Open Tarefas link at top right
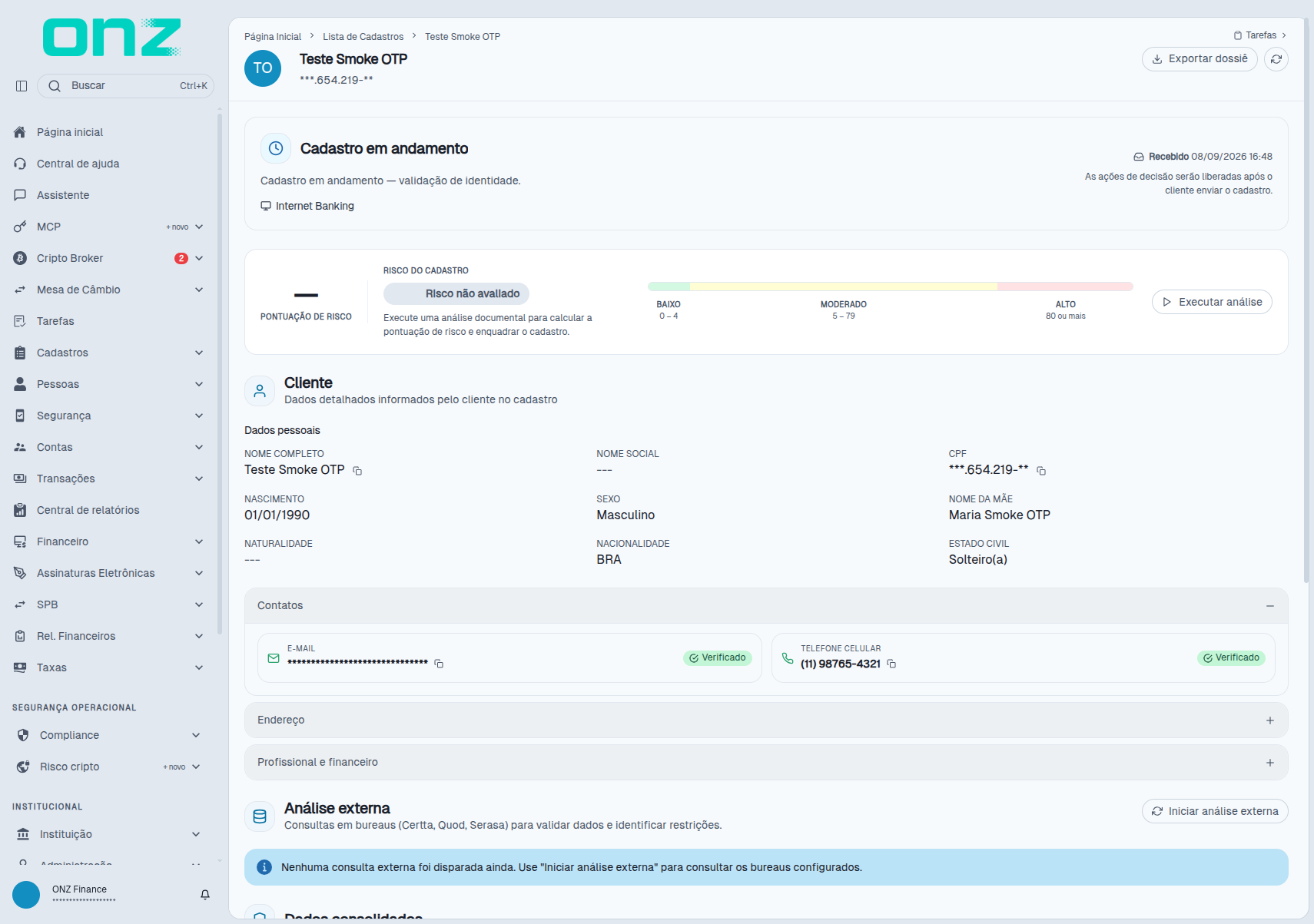The height and width of the screenshot is (924, 1314). [1260, 35]
